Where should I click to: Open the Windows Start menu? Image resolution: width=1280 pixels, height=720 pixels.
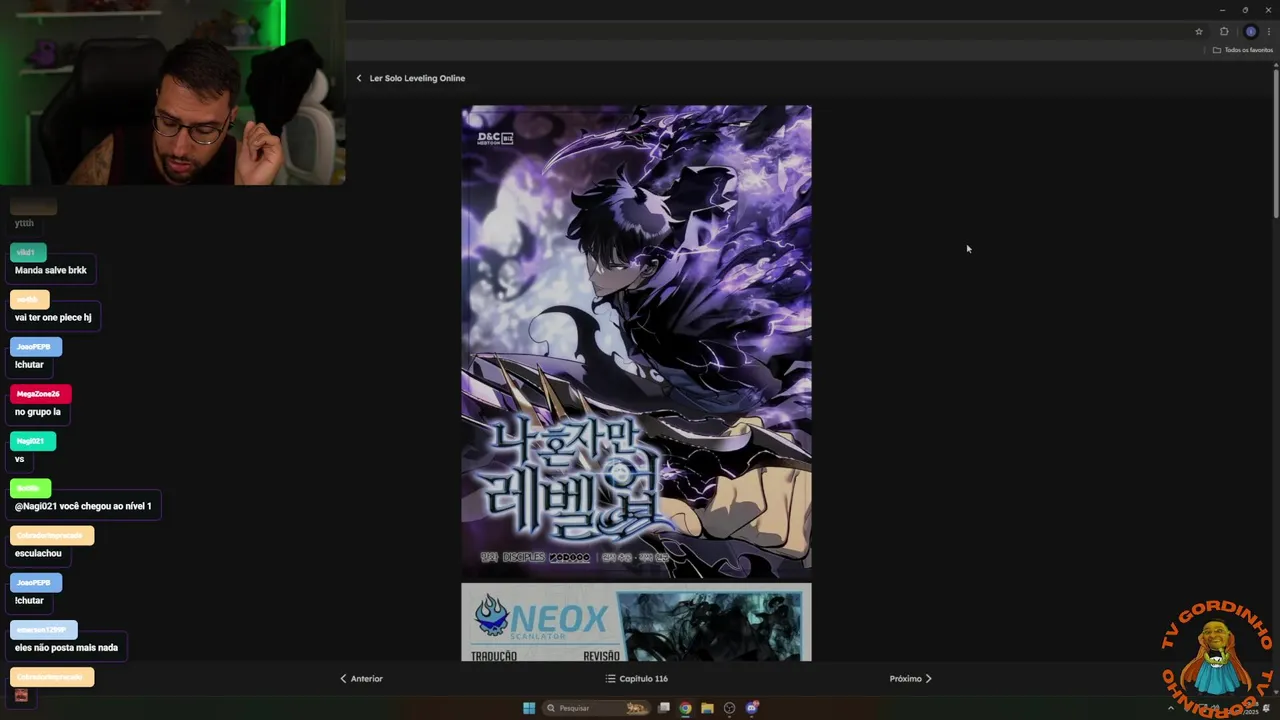point(529,708)
